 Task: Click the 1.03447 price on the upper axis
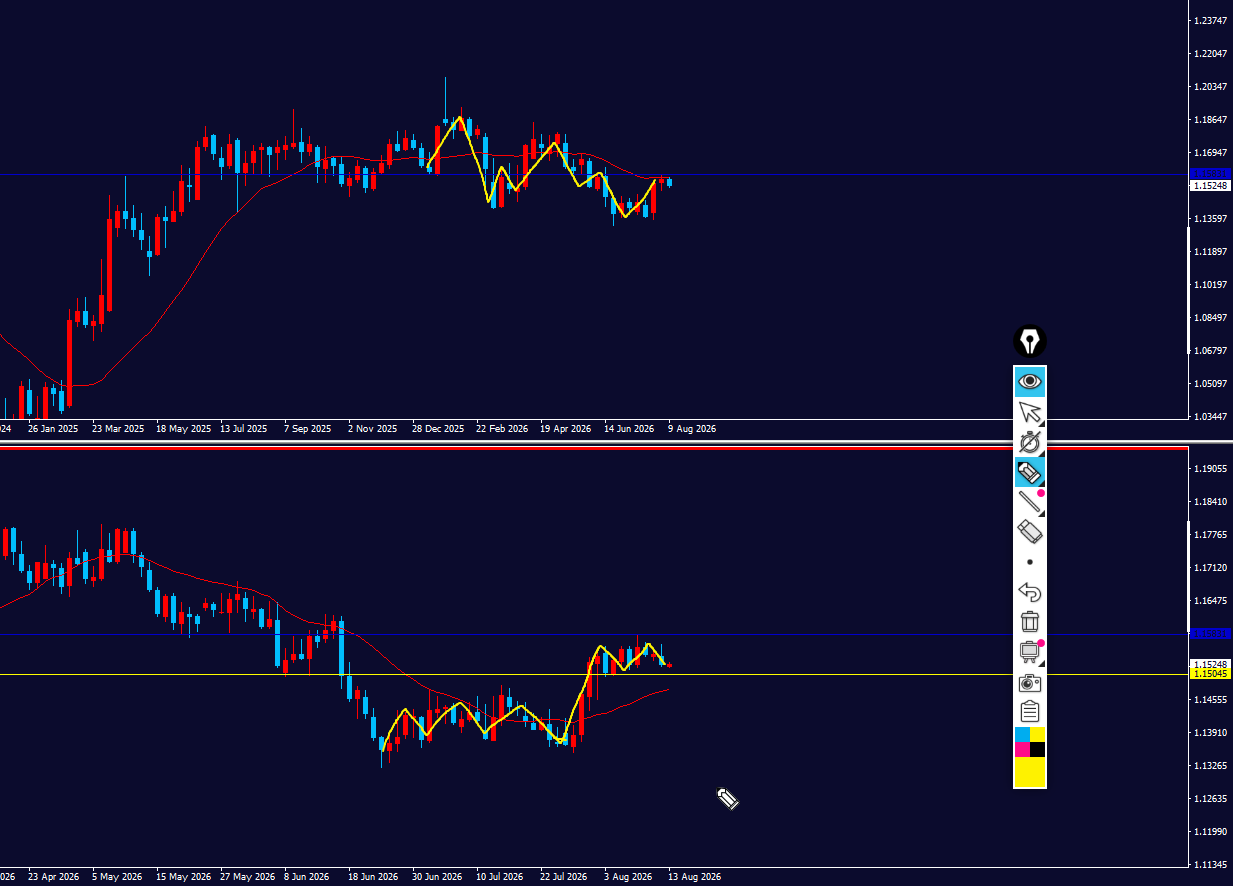click(1210, 416)
